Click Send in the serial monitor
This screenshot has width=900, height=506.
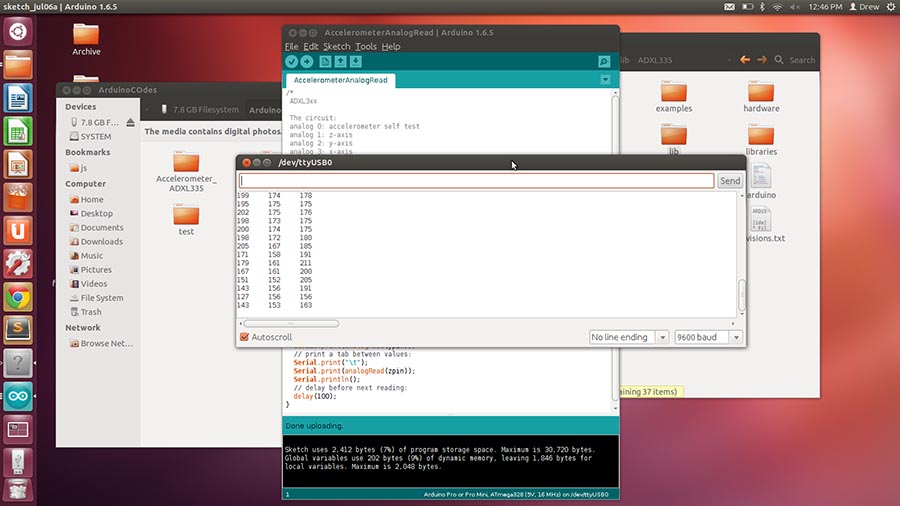730,181
